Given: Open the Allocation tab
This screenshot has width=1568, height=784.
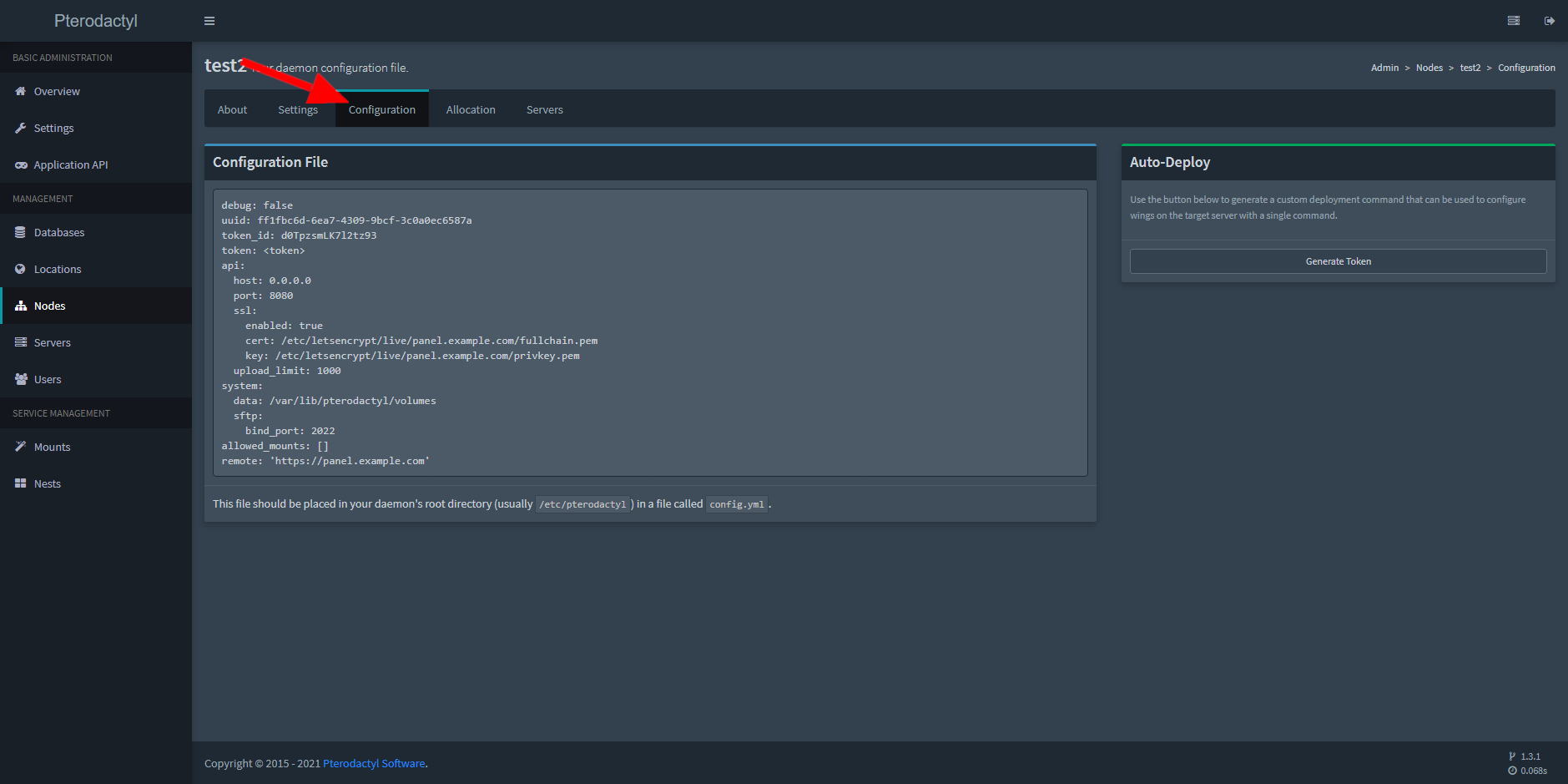Looking at the screenshot, I should click(x=471, y=109).
